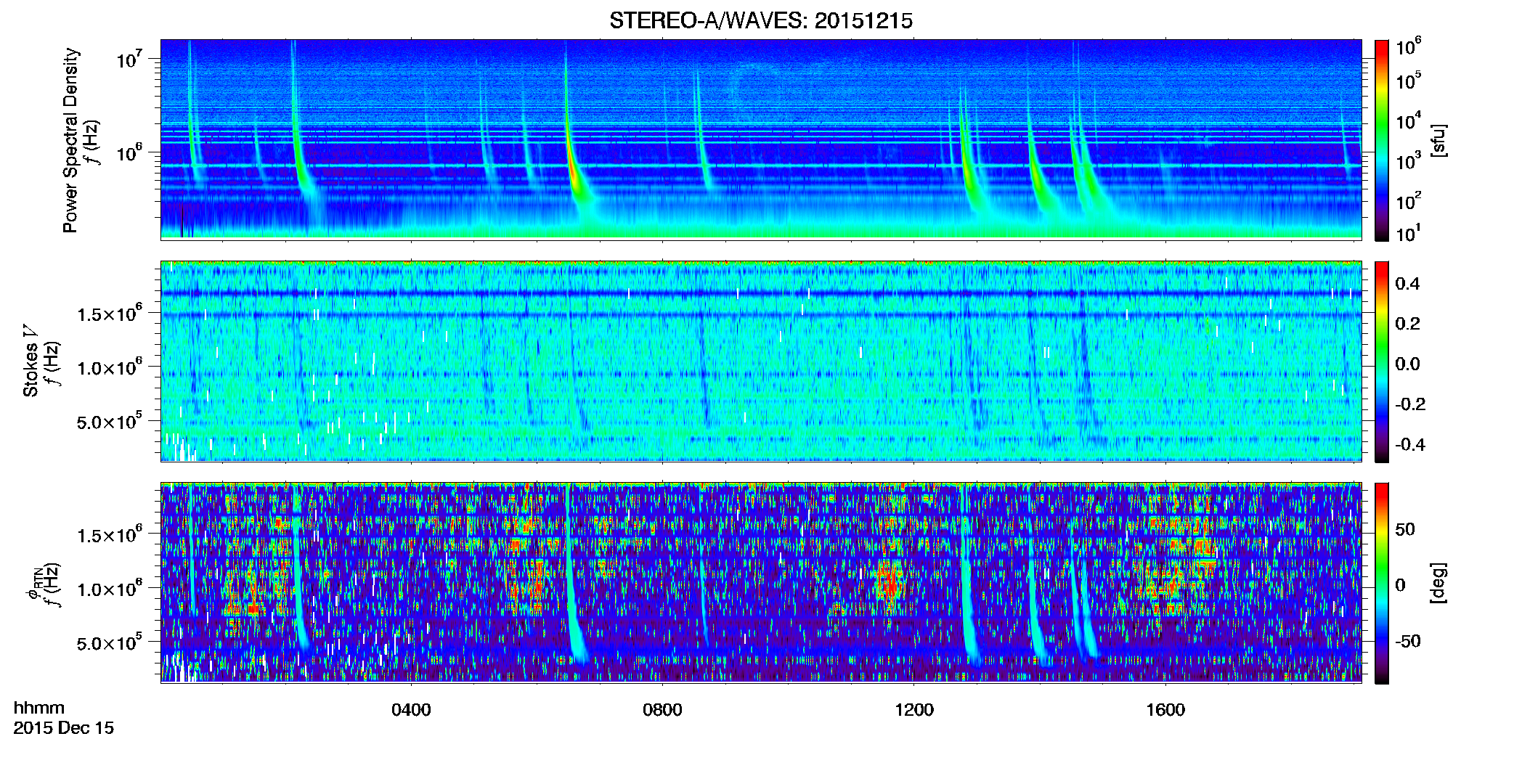The height and width of the screenshot is (784, 1522).
Task: Click the 2015 Dec 15 date label
Action: (x=64, y=728)
